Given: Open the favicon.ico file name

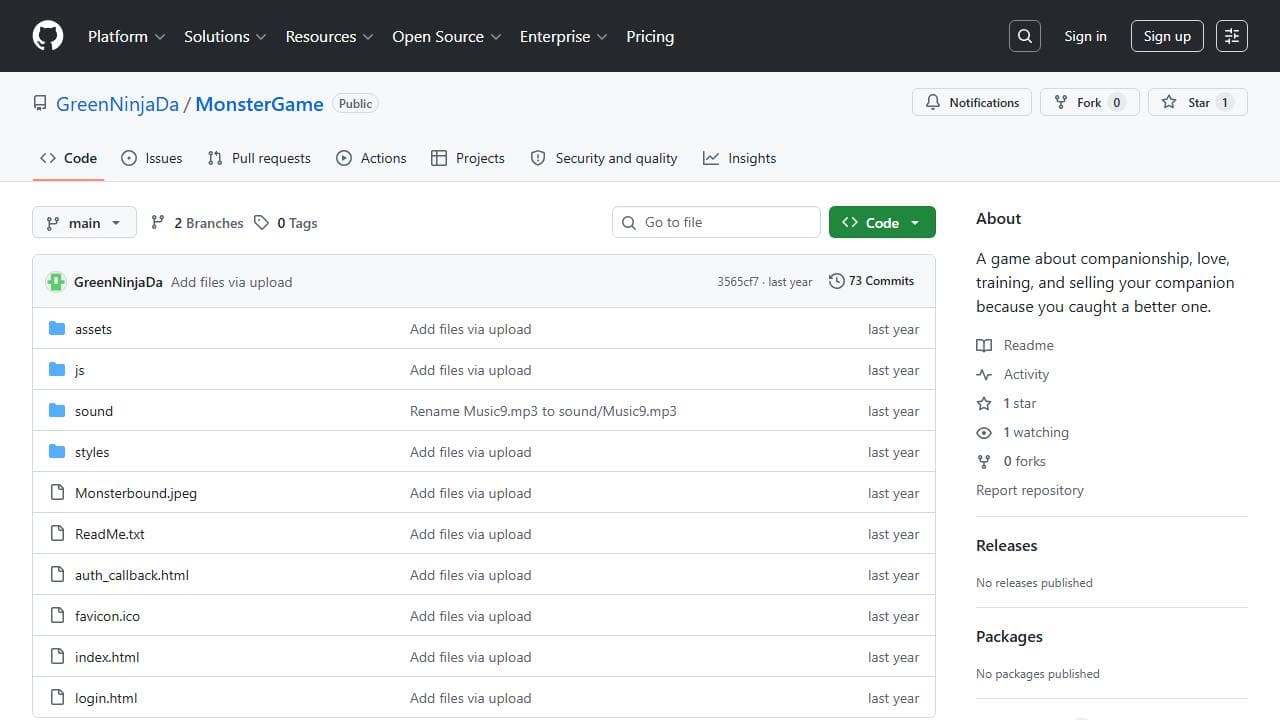Looking at the screenshot, I should [x=107, y=616].
